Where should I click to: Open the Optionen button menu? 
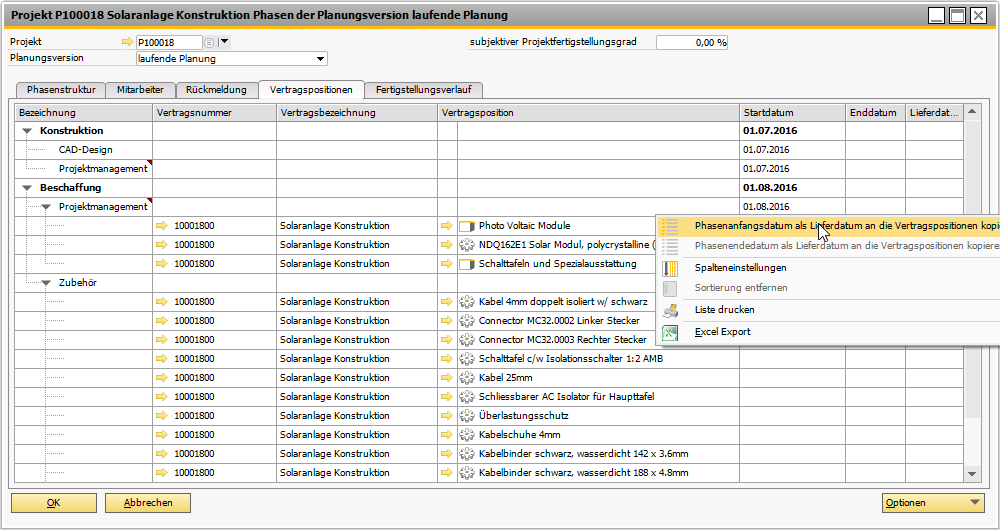click(x=933, y=503)
